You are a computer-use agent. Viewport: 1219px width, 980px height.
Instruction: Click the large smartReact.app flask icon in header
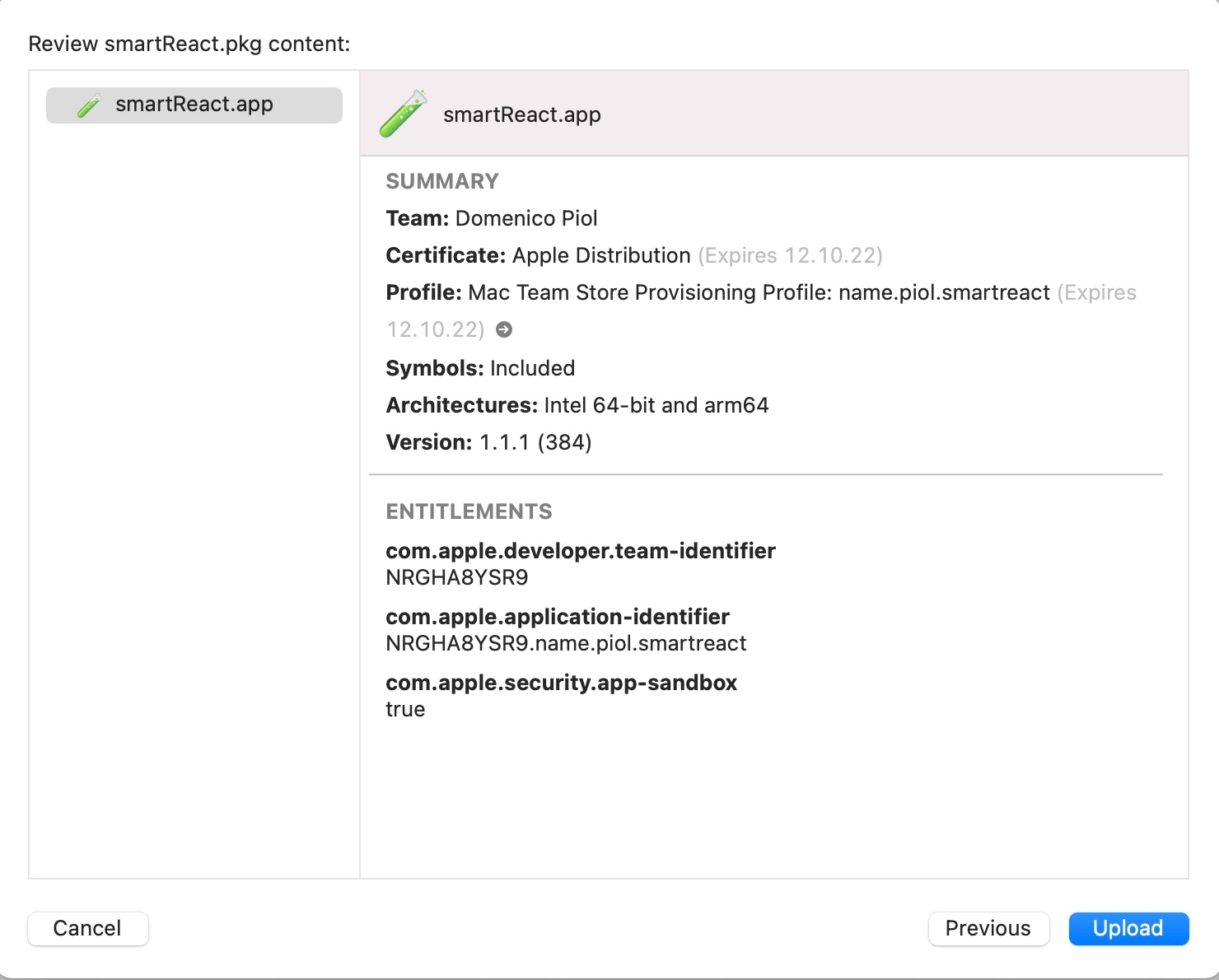[x=403, y=114]
